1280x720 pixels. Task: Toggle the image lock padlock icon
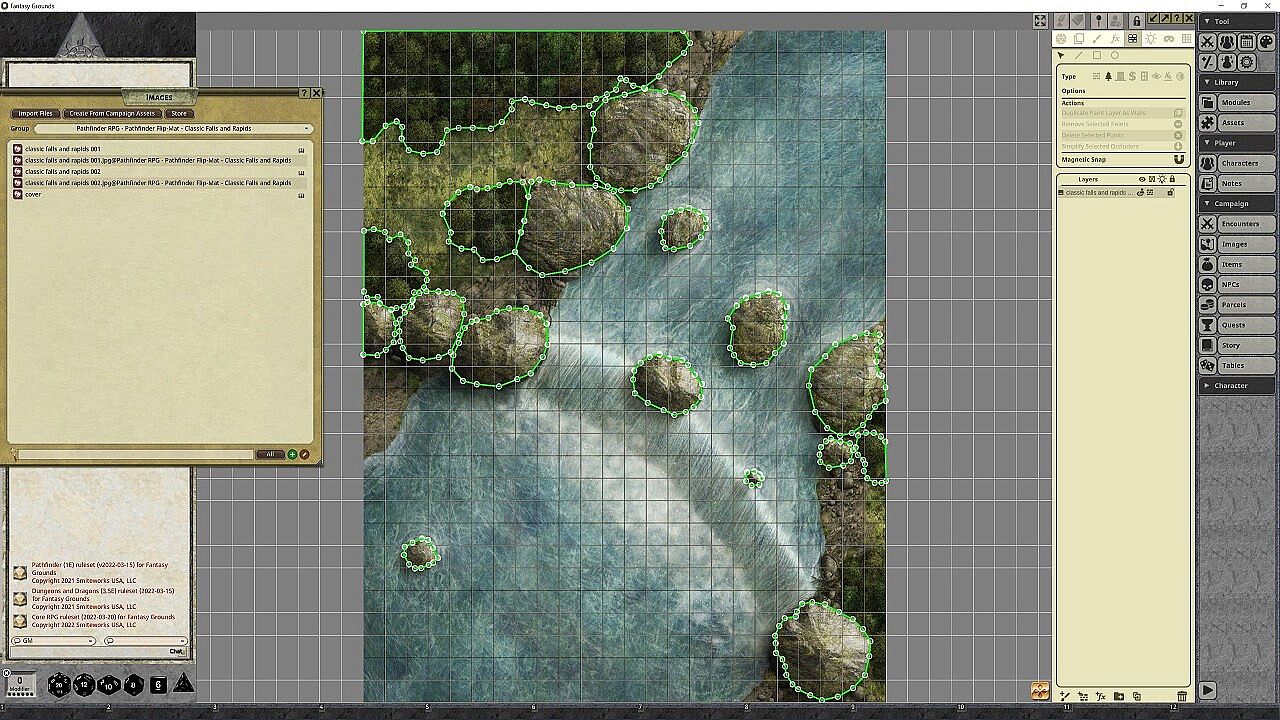tap(1137, 20)
